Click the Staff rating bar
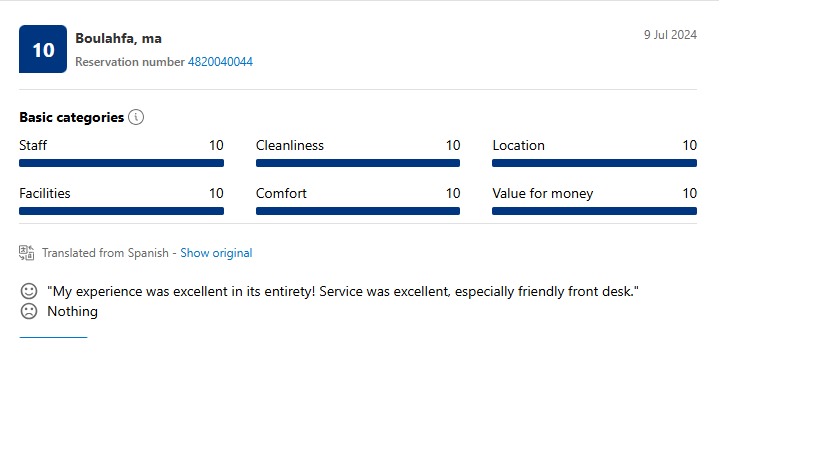819x460 pixels. 121,163
